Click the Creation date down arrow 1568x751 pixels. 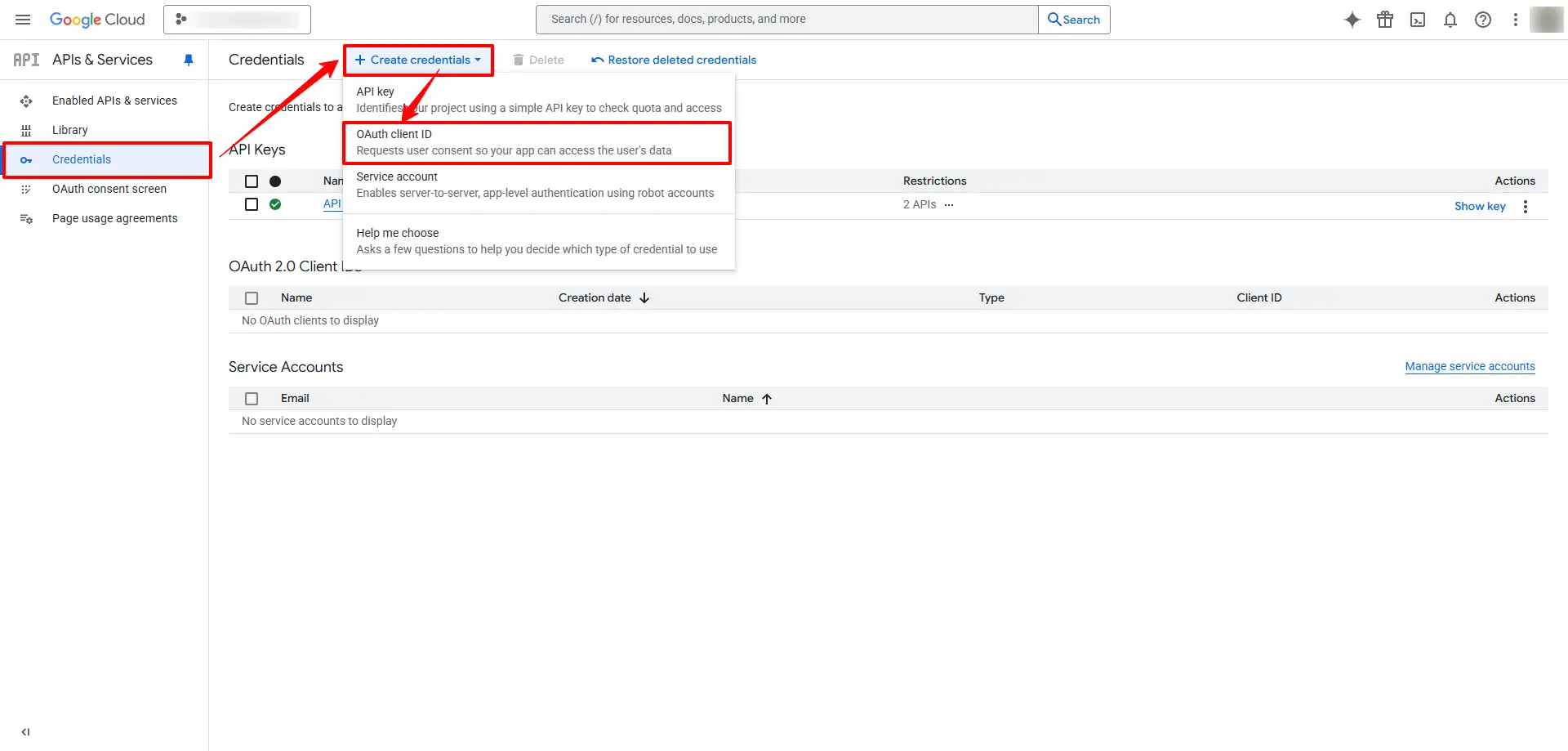(644, 298)
